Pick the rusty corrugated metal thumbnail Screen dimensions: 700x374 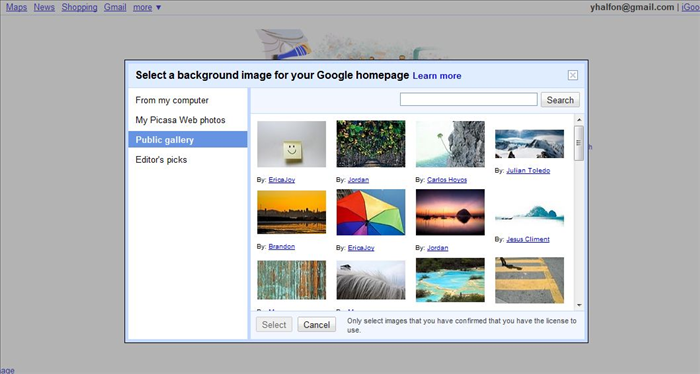(292, 280)
